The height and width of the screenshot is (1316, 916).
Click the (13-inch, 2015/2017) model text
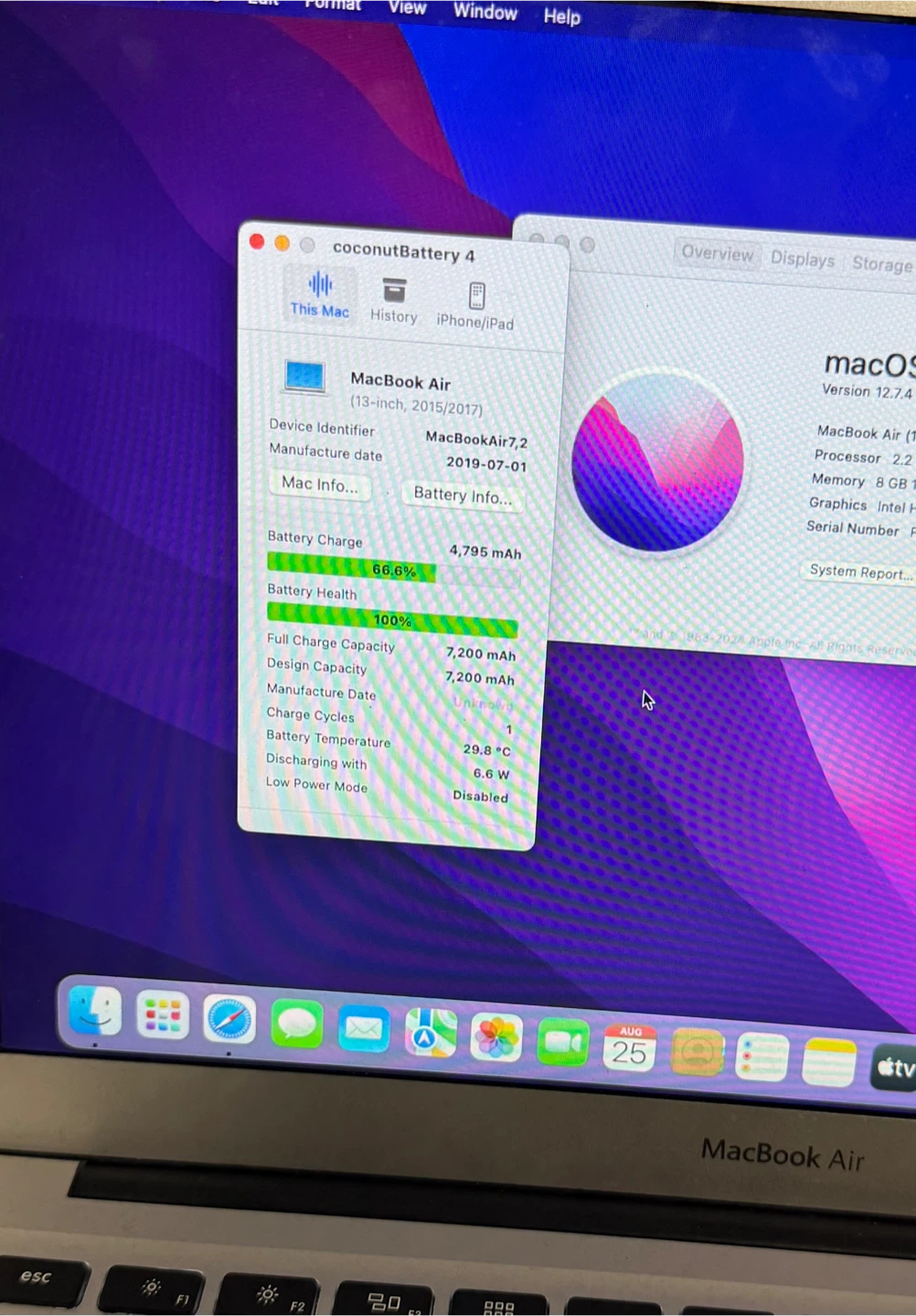416,405
